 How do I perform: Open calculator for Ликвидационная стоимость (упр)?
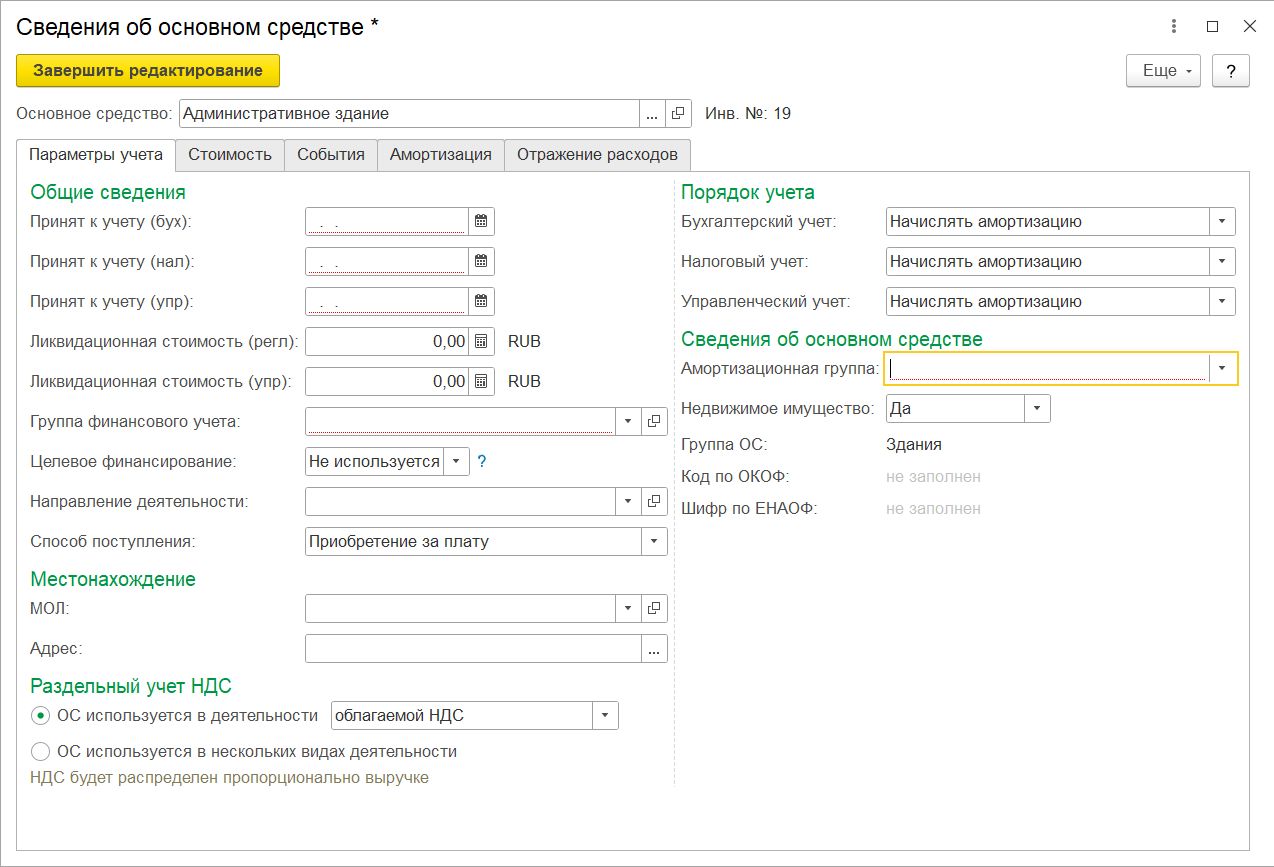(481, 381)
